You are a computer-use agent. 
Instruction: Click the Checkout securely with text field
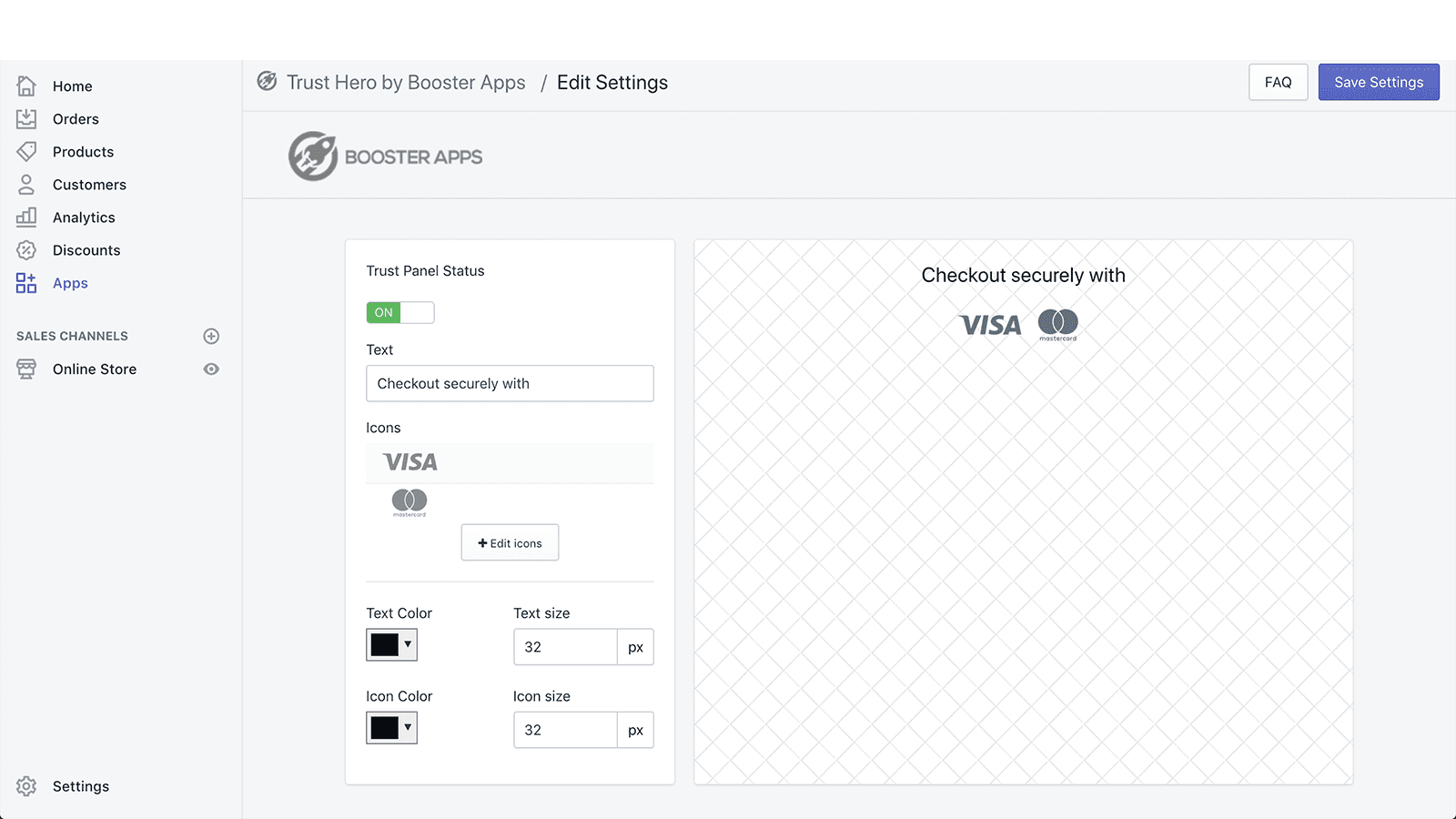(x=510, y=383)
